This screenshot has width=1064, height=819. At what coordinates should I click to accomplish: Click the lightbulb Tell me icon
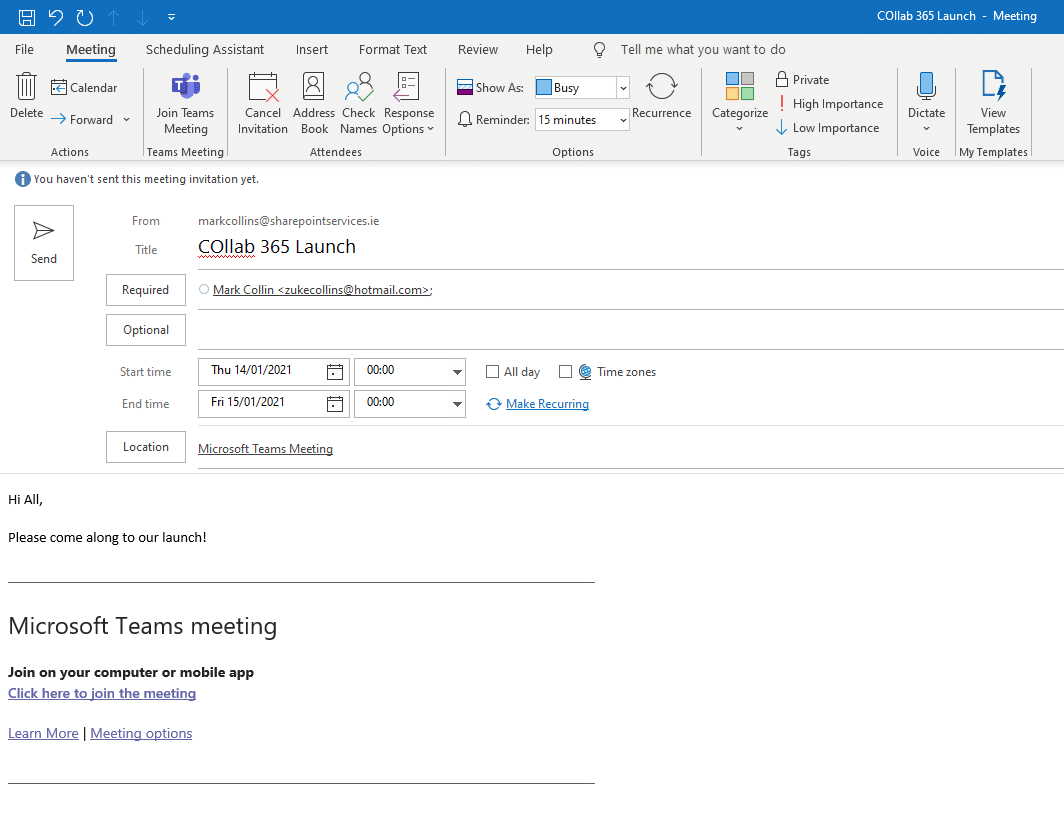(599, 50)
